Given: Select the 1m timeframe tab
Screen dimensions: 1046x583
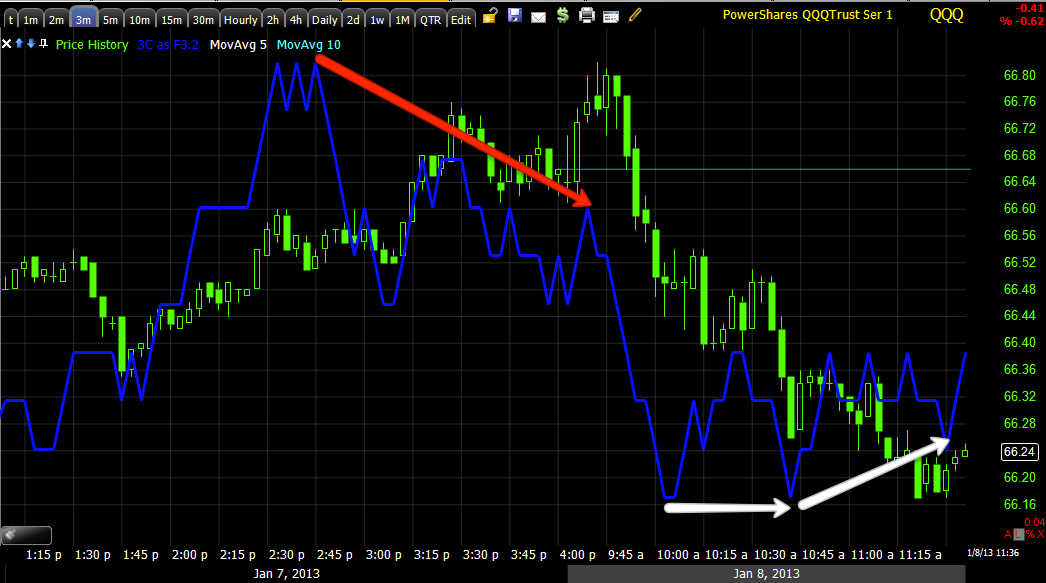Looking at the screenshot, I should point(31,19).
